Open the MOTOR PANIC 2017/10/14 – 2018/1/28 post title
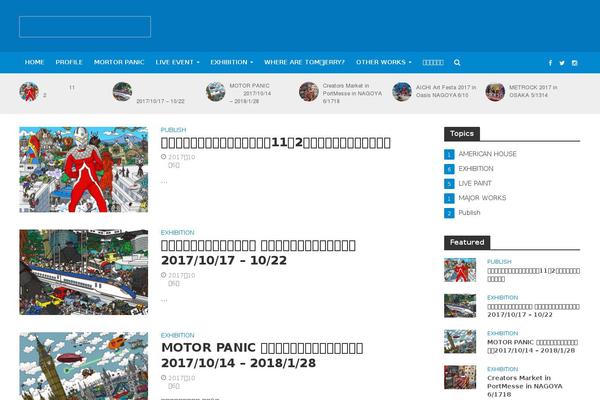This screenshot has height=400, width=600. (262, 355)
